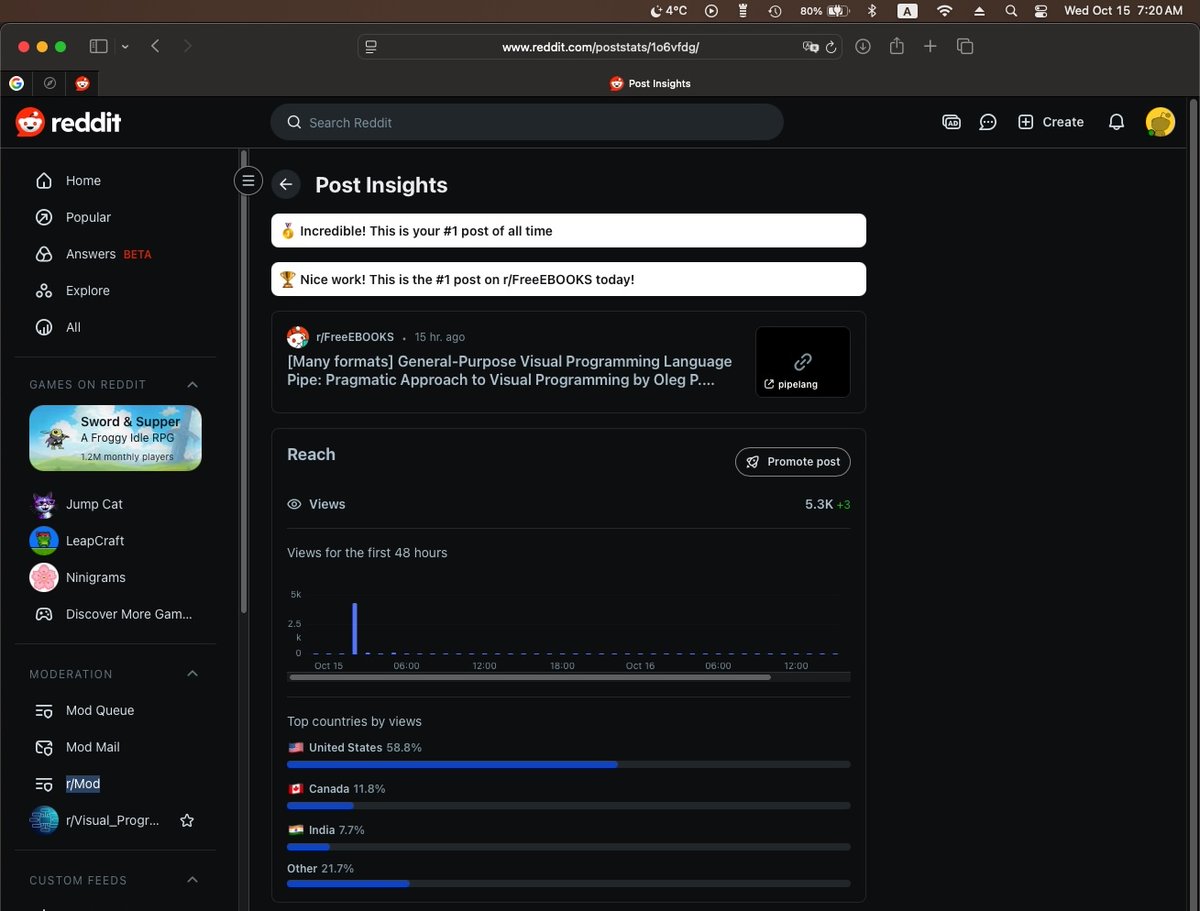Click the circular hamburger sidebar icon
Viewport: 1200px width, 911px height.
point(248,180)
